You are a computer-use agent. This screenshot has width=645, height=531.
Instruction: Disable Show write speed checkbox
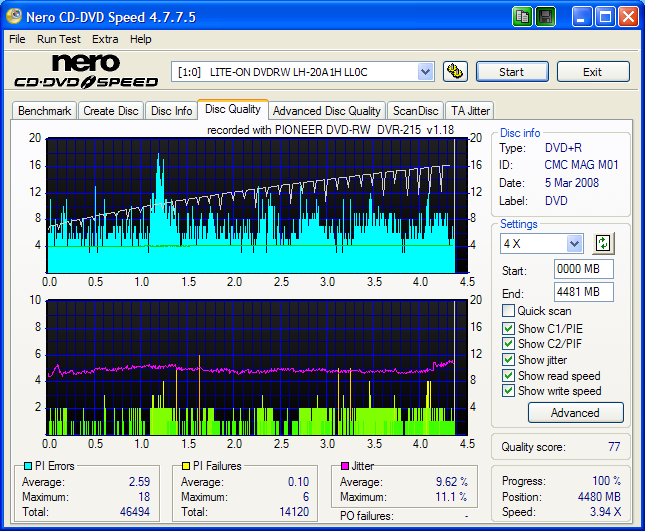509,392
